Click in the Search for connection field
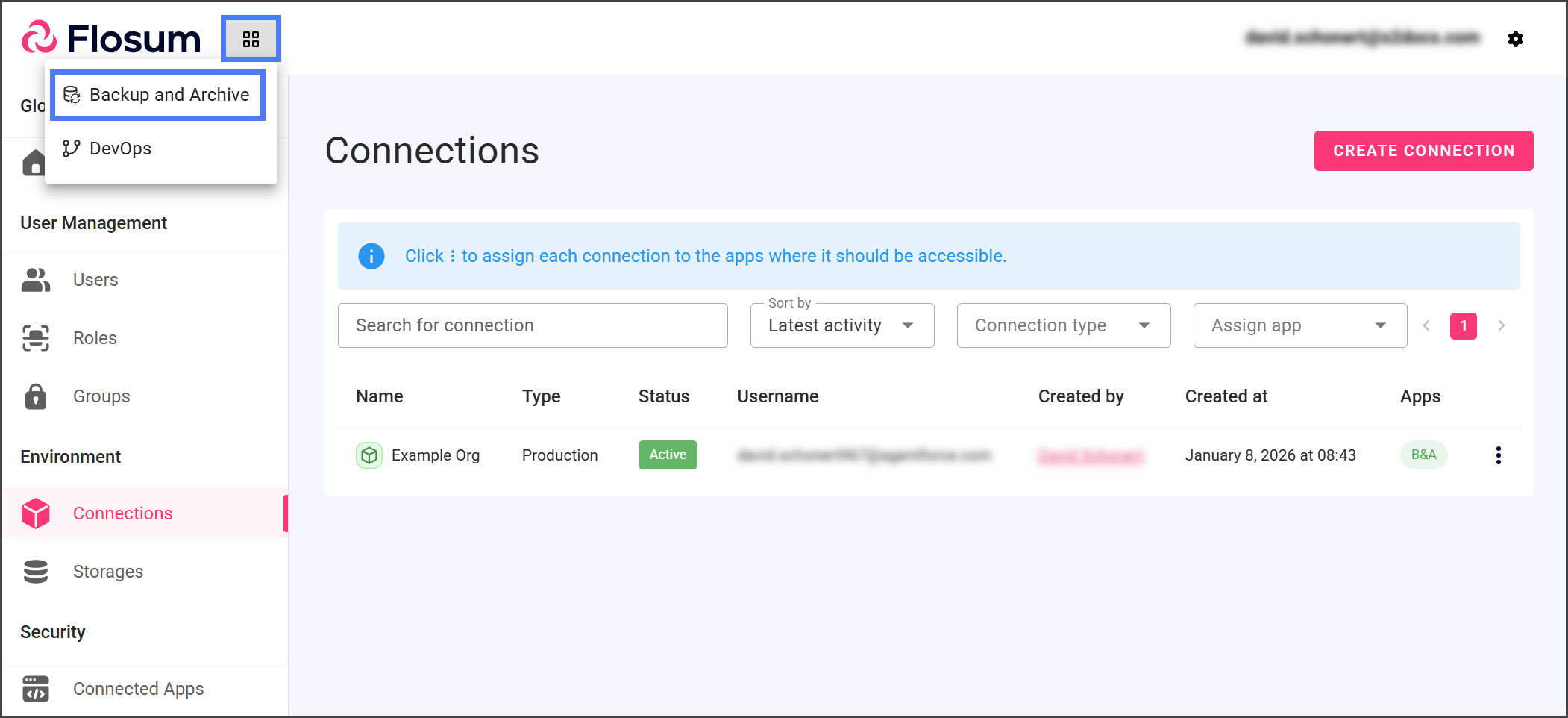1568x718 pixels. (532, 325)
